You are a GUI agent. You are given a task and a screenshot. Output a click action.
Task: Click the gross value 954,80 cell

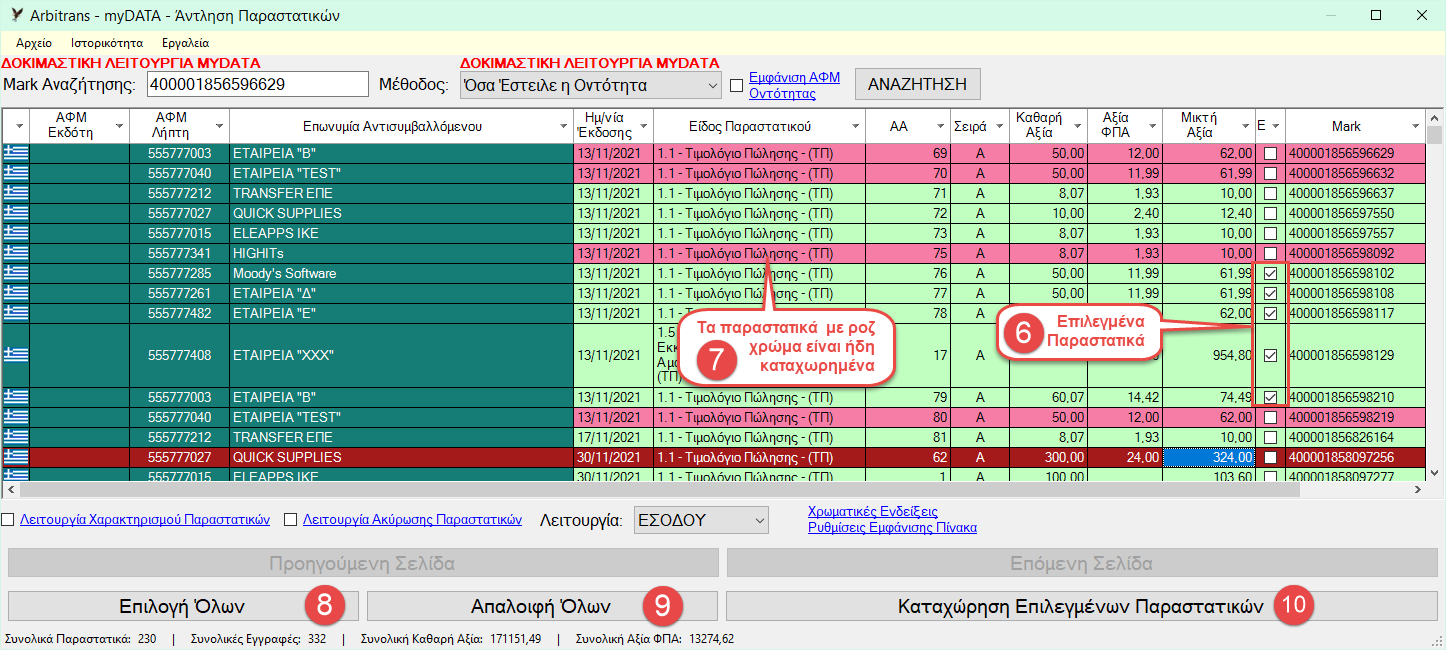point(1210,355)
